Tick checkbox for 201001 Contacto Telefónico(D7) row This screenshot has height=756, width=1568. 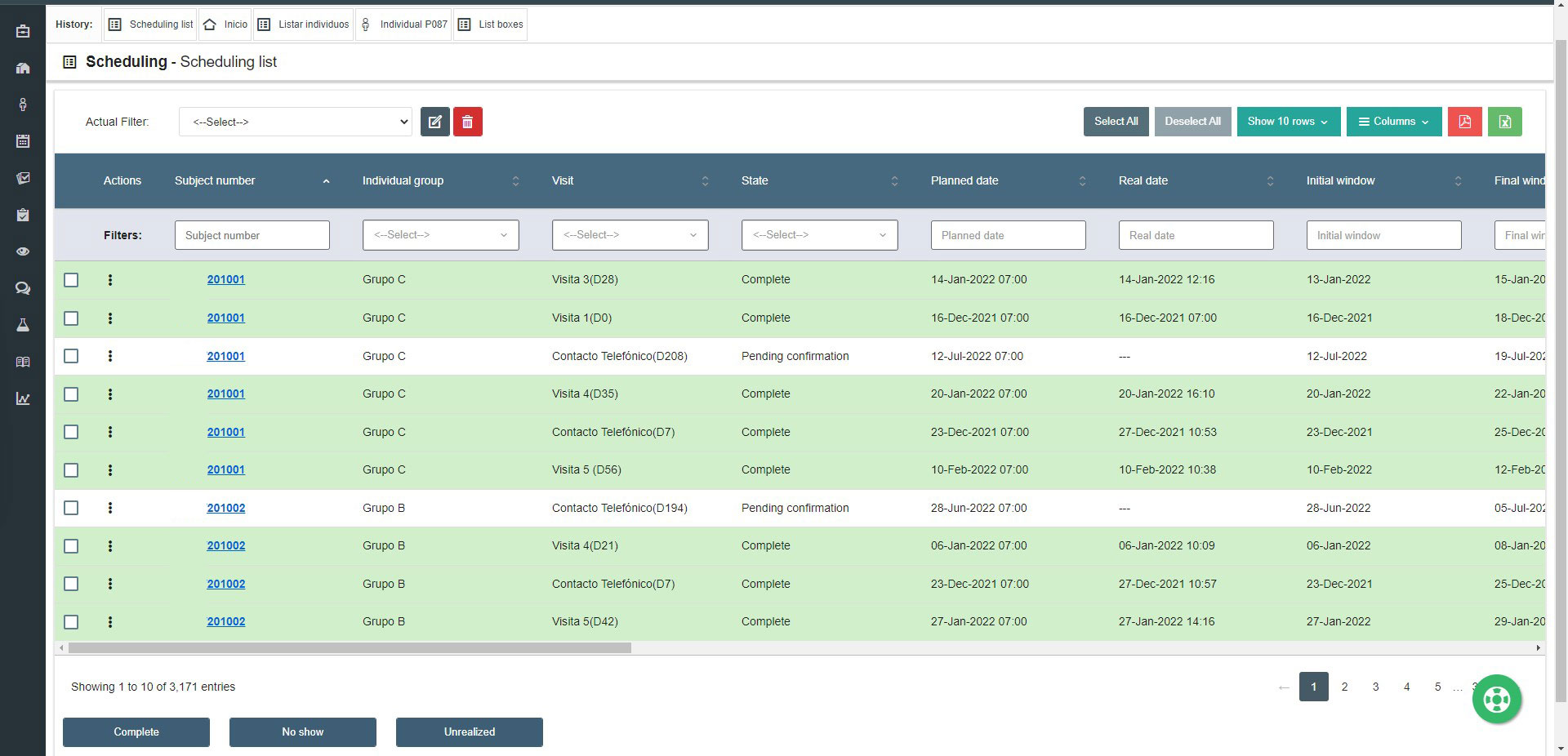(71, 432)
